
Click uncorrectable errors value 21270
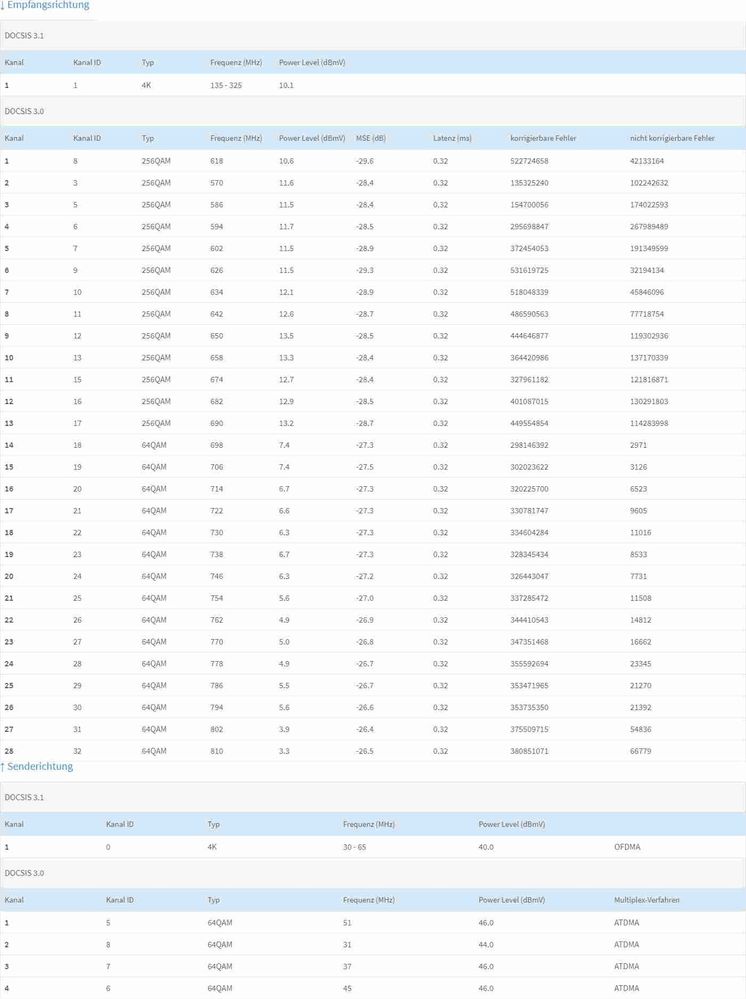pyautogui.click(x=640, y=686)
